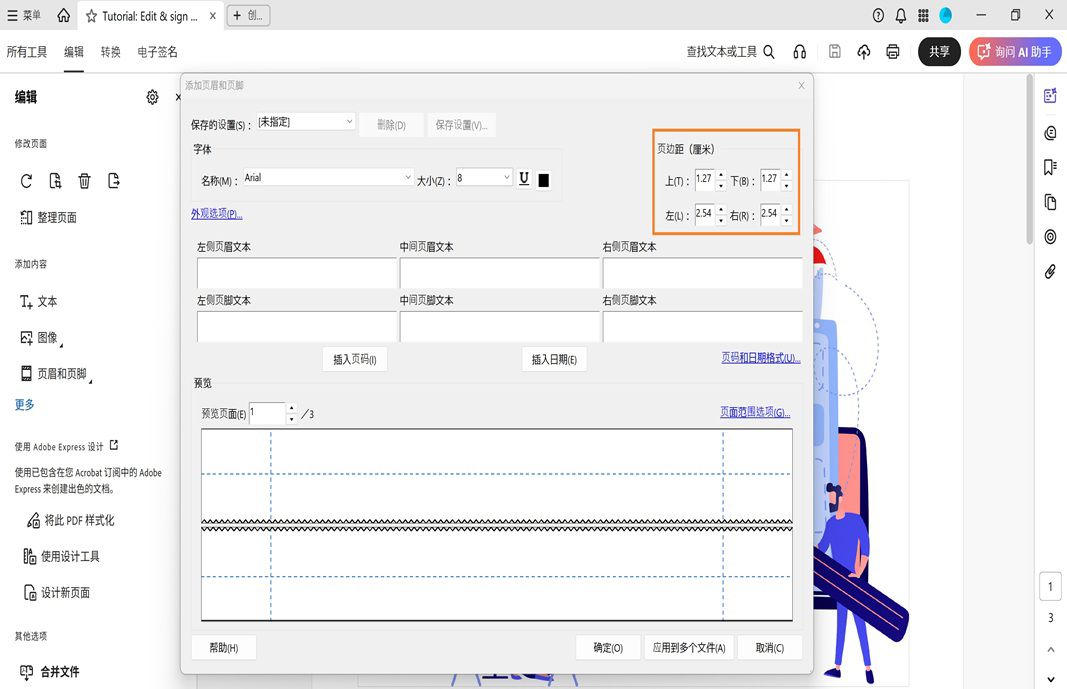Open the font size dropdown
This screenshot has height=689, width=1067.
point(483,177)
